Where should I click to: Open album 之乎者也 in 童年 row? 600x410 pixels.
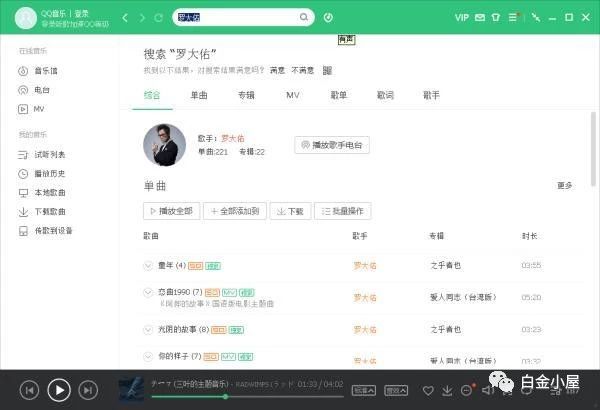click(x=445, y=265)
